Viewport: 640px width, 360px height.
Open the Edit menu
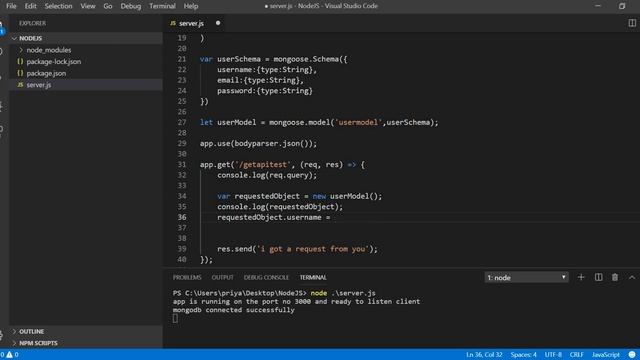click(31, 6)
